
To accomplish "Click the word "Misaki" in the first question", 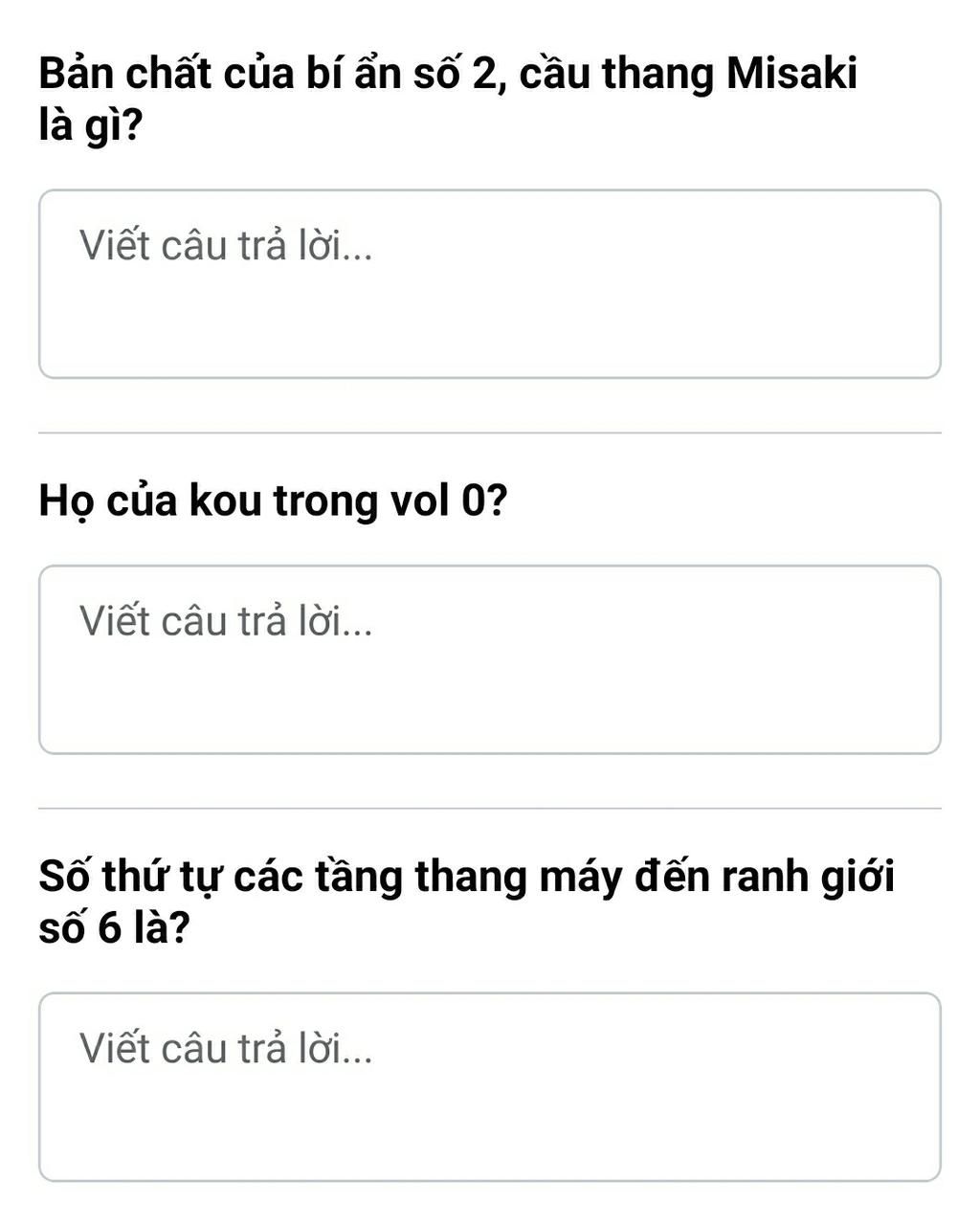I will [791, 74].
